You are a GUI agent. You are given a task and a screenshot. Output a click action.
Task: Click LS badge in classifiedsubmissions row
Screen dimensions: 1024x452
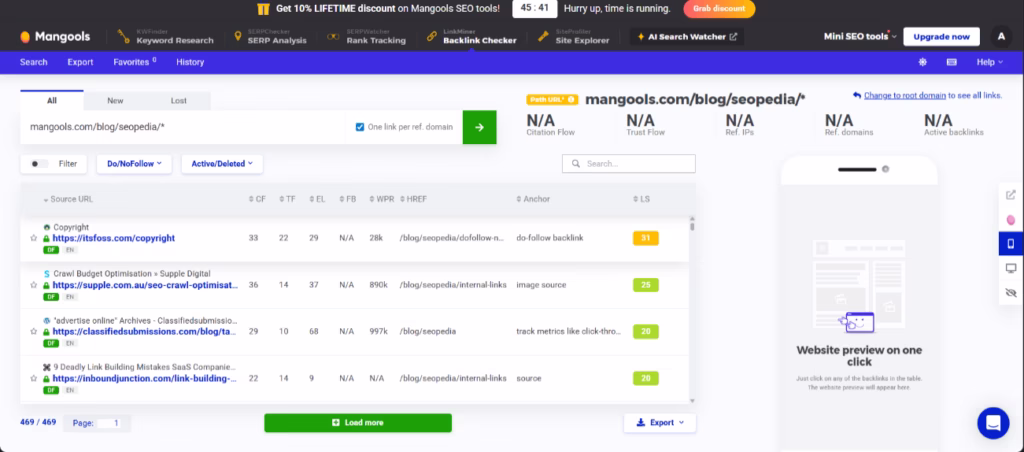pos(646,332)
